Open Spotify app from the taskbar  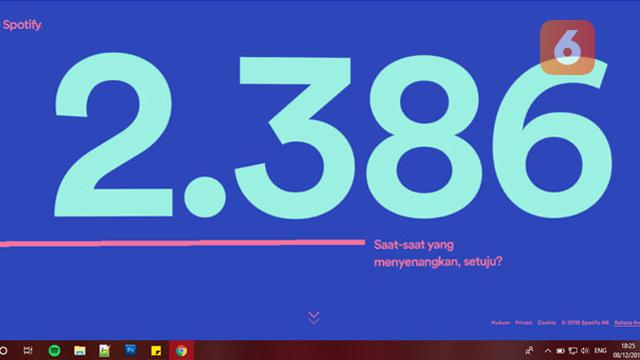coord(54,351)
